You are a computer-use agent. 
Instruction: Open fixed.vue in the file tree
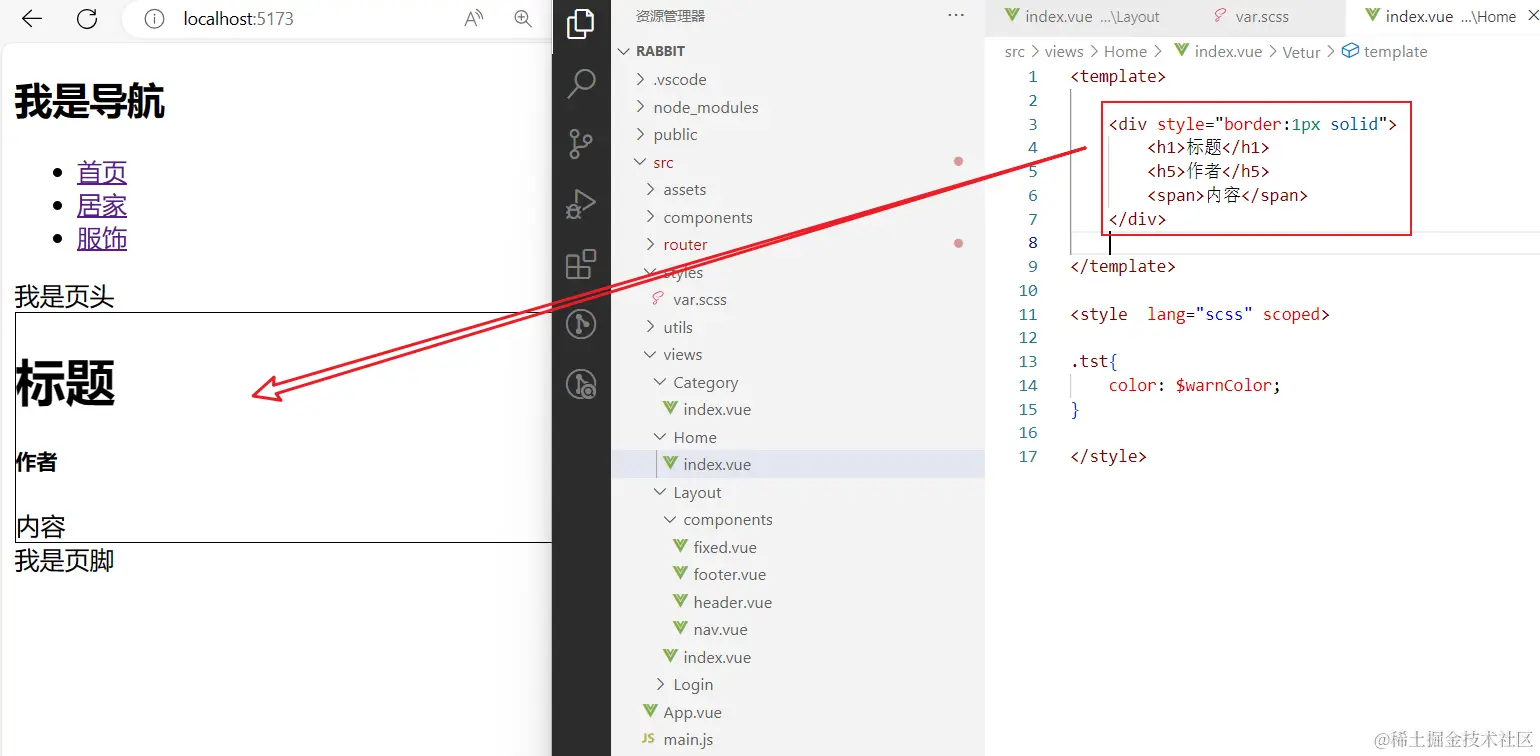coord(725,547)
